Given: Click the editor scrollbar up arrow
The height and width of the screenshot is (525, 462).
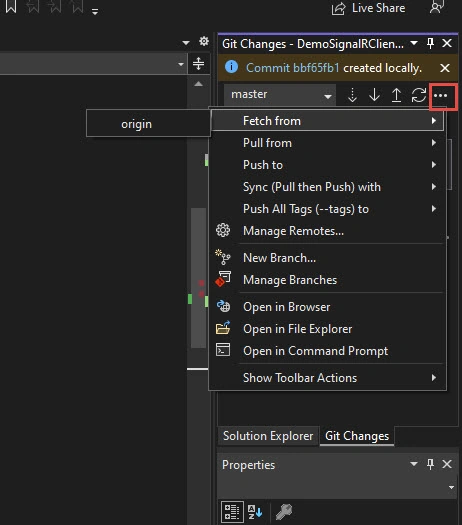Looking at the screenshot, I should pyautogui.click(x=199, y=84).
